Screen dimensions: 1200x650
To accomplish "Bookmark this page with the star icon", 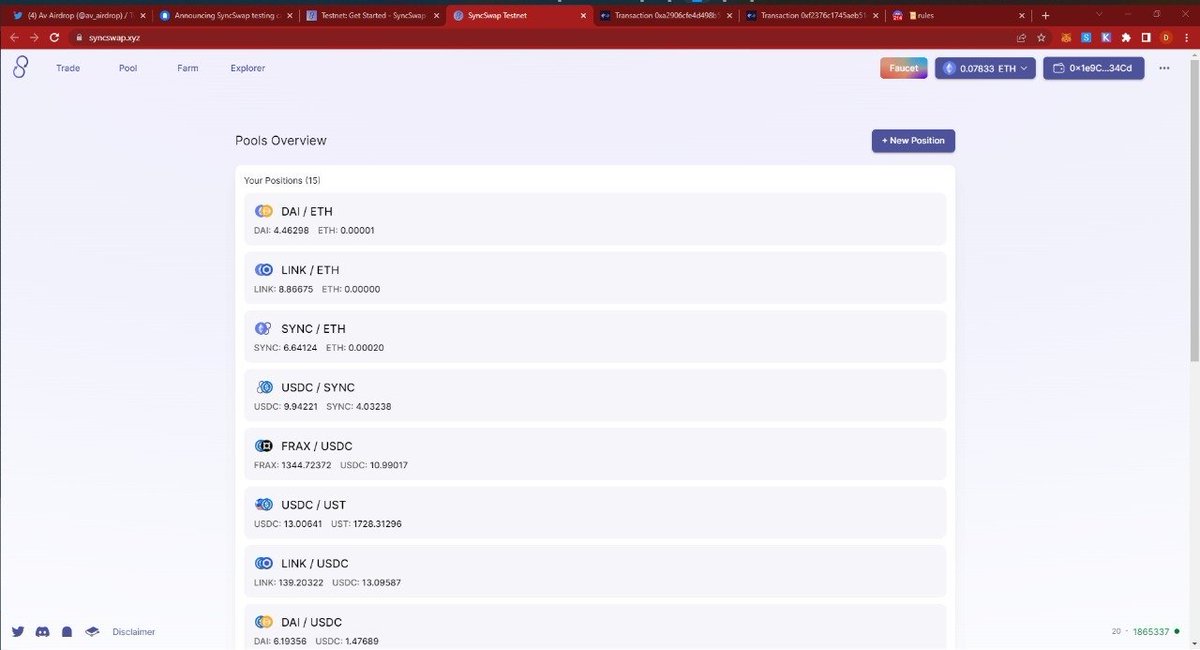I will click(1041, 37).
